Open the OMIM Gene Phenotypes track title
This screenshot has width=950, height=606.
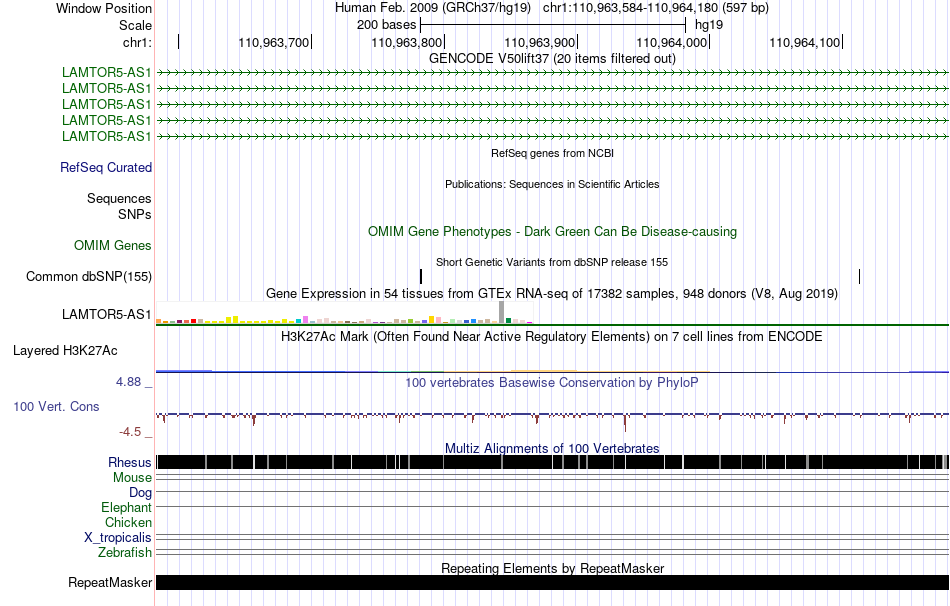(552, 231)
